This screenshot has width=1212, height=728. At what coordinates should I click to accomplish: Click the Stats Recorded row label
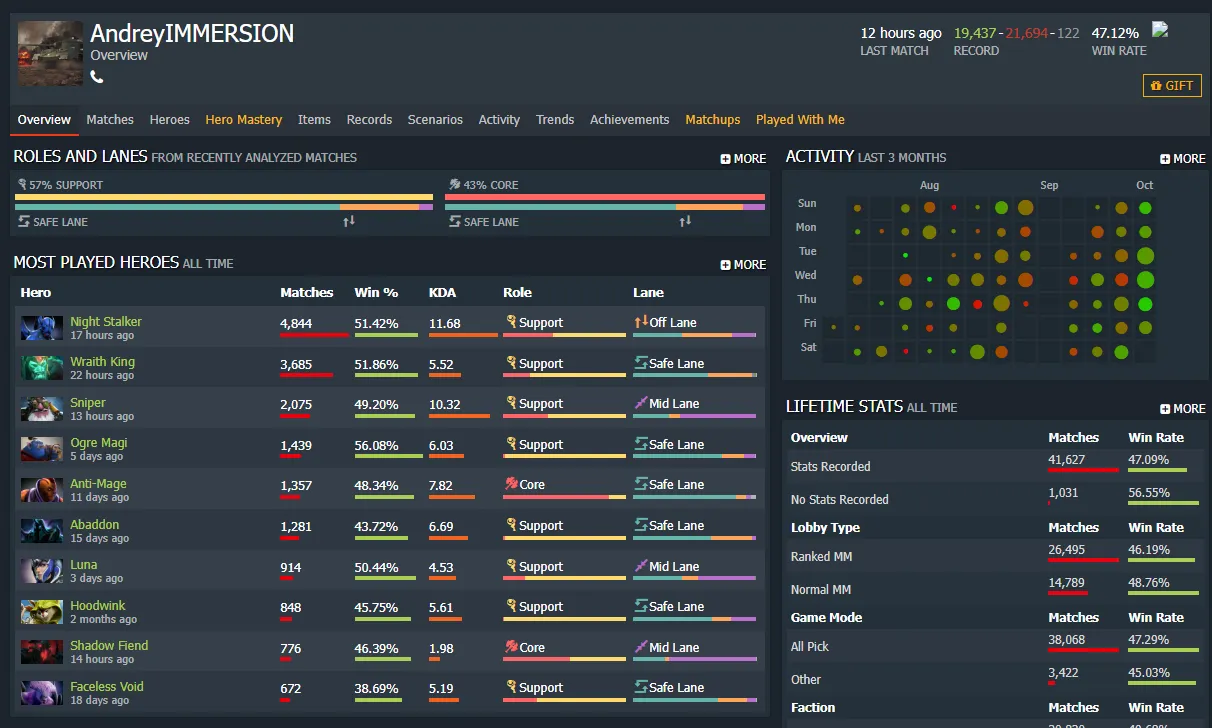pyautogui.click(x=830, y=466)
